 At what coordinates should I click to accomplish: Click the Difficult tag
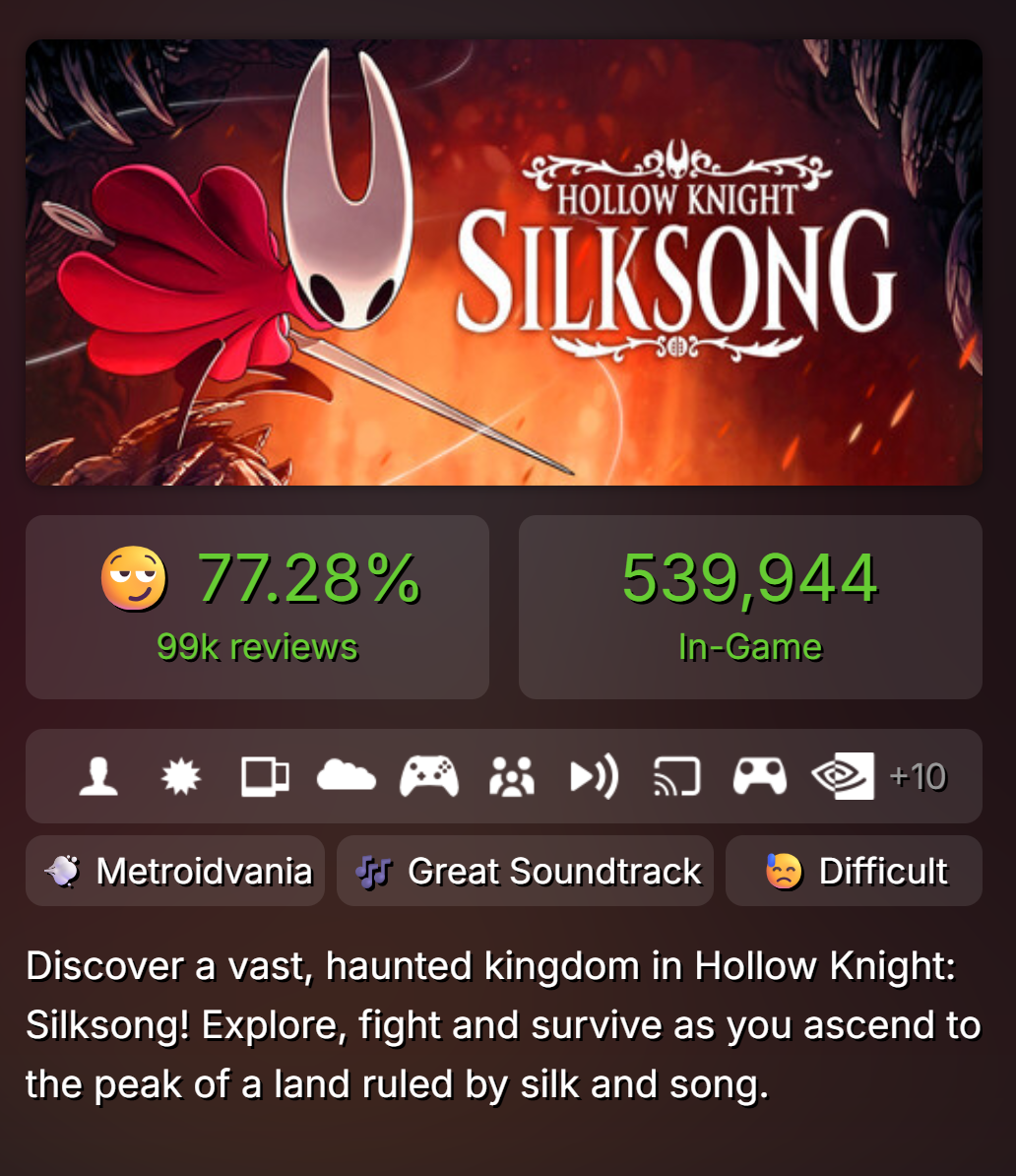(x=854, y=871)
